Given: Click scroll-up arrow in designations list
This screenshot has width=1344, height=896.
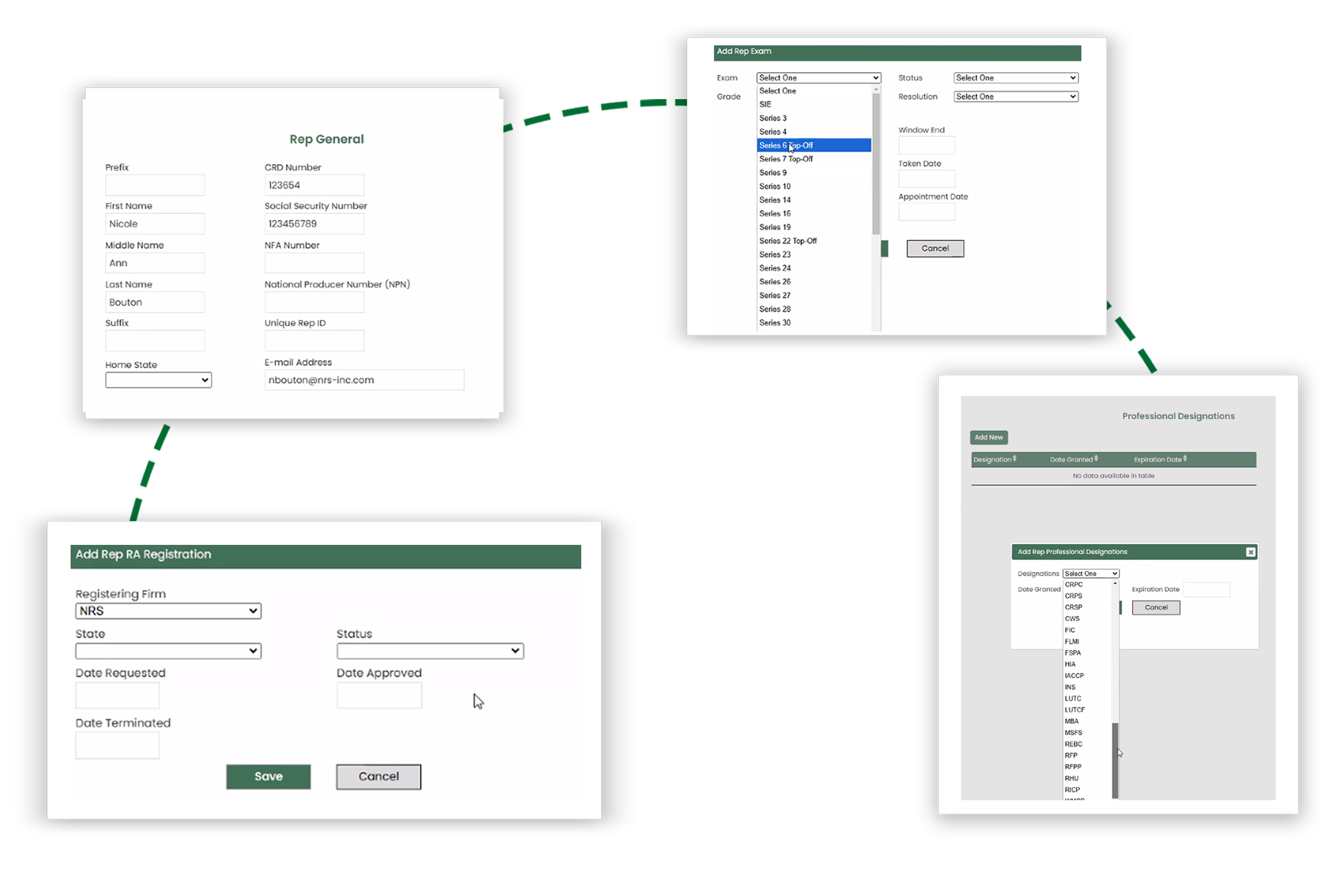Looking at the screenshot, I should [1115, 584].
